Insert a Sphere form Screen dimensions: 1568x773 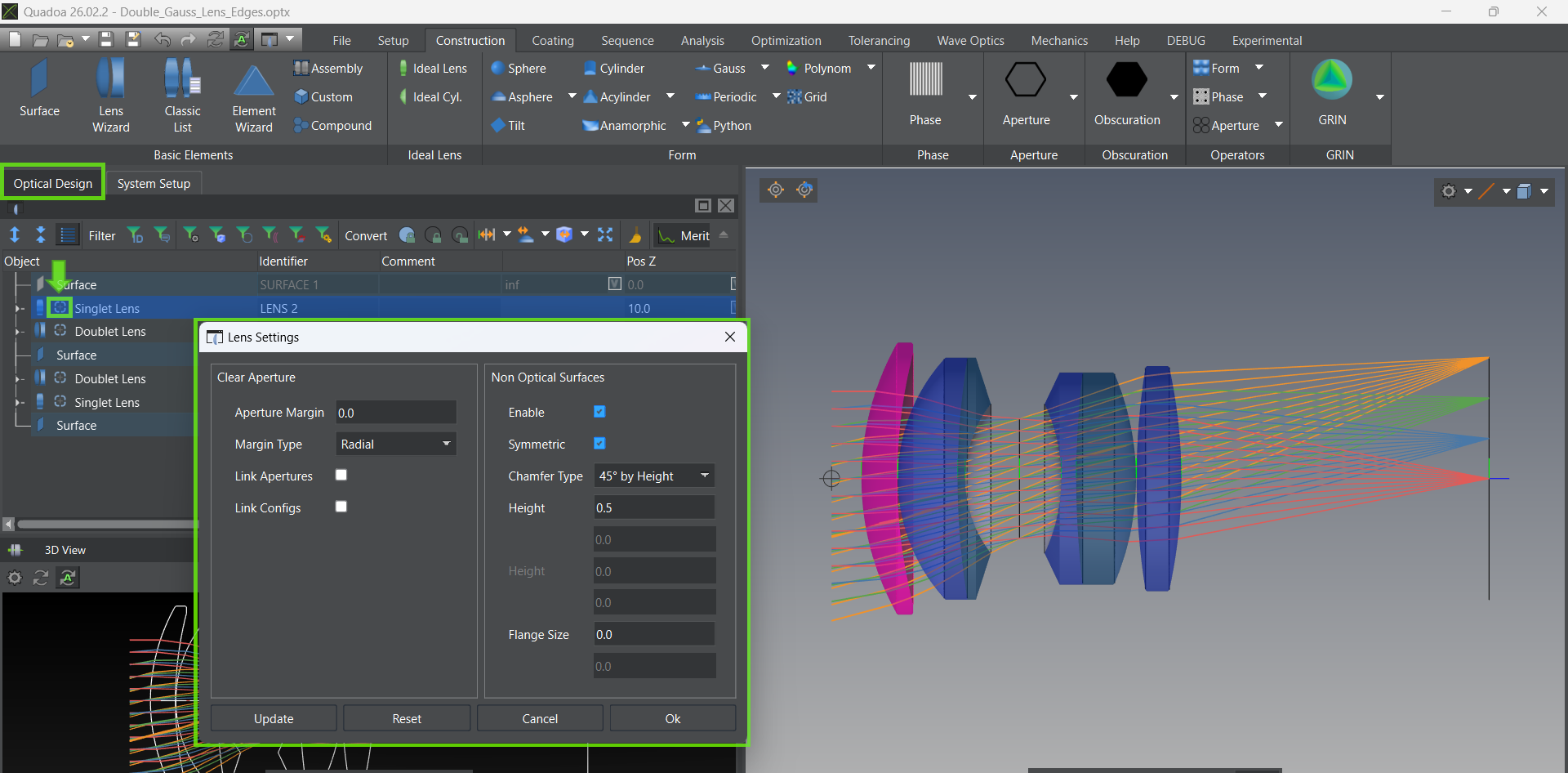tap(520, 68)
